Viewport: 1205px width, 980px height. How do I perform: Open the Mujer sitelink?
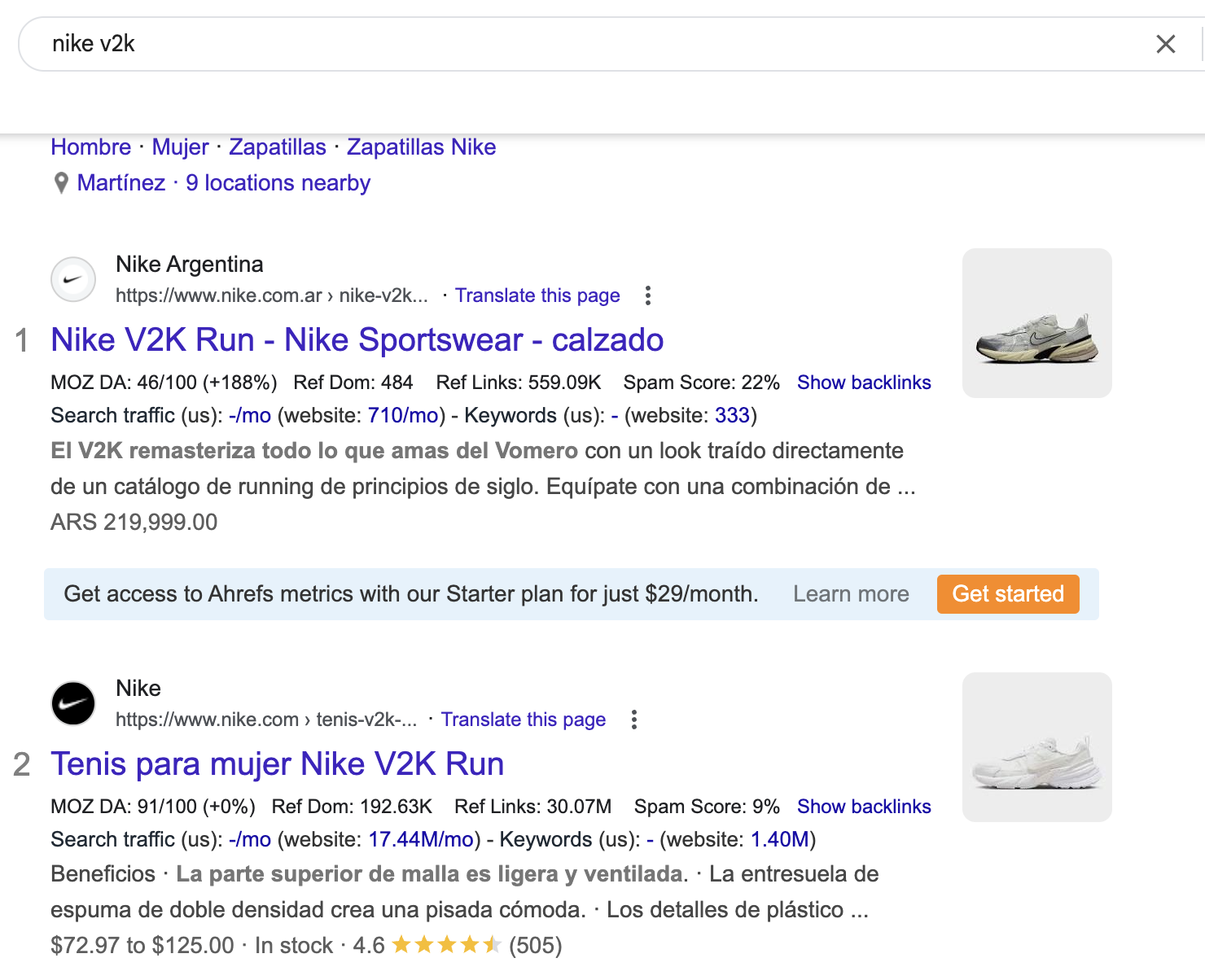point(180,147)
